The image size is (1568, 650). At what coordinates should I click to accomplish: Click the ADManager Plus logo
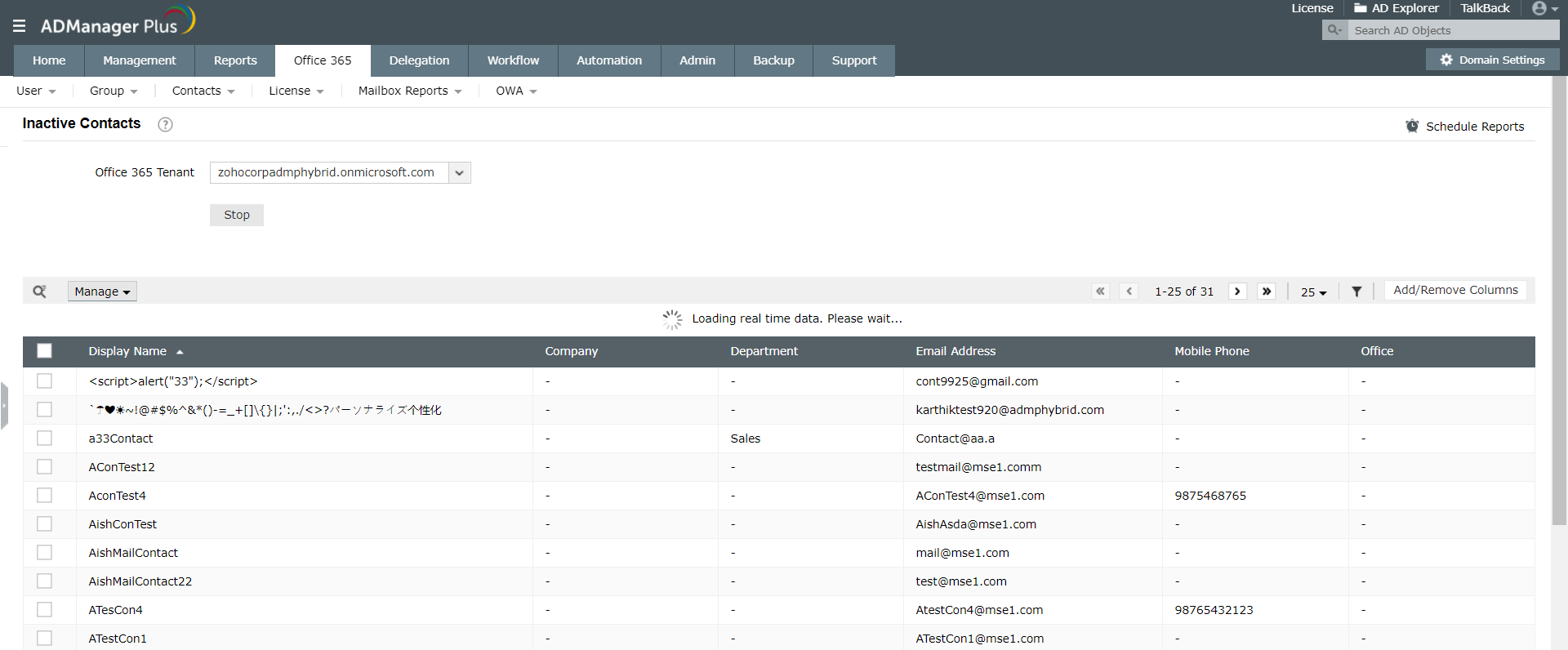(118, 22)
